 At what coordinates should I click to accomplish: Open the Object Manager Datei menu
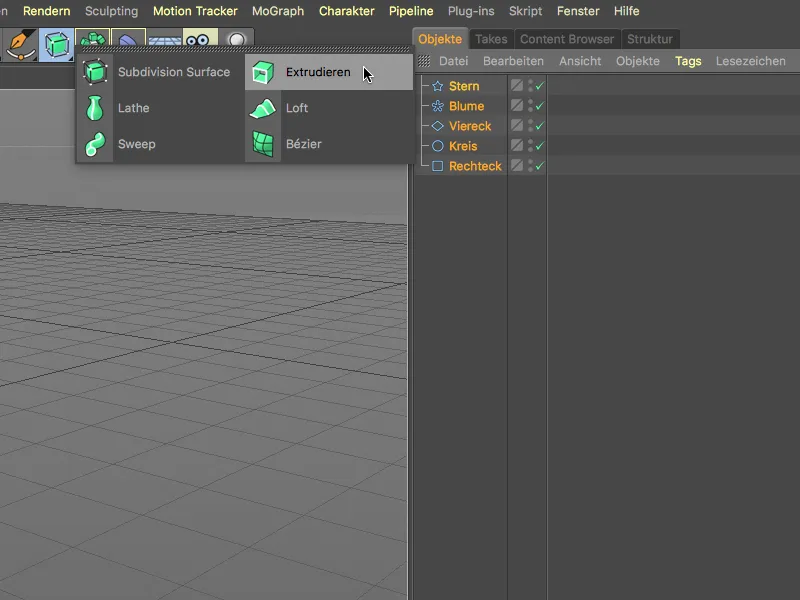(x=453, y=61)
